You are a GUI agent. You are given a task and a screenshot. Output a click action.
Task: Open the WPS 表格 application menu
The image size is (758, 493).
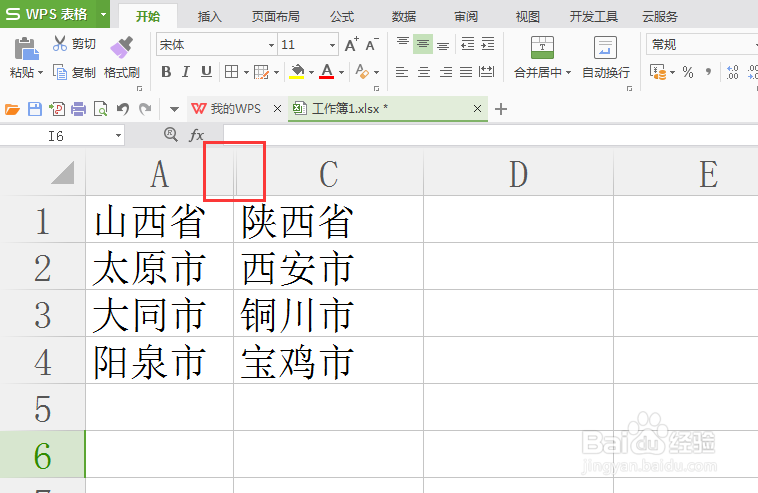(x=55, y=14)
